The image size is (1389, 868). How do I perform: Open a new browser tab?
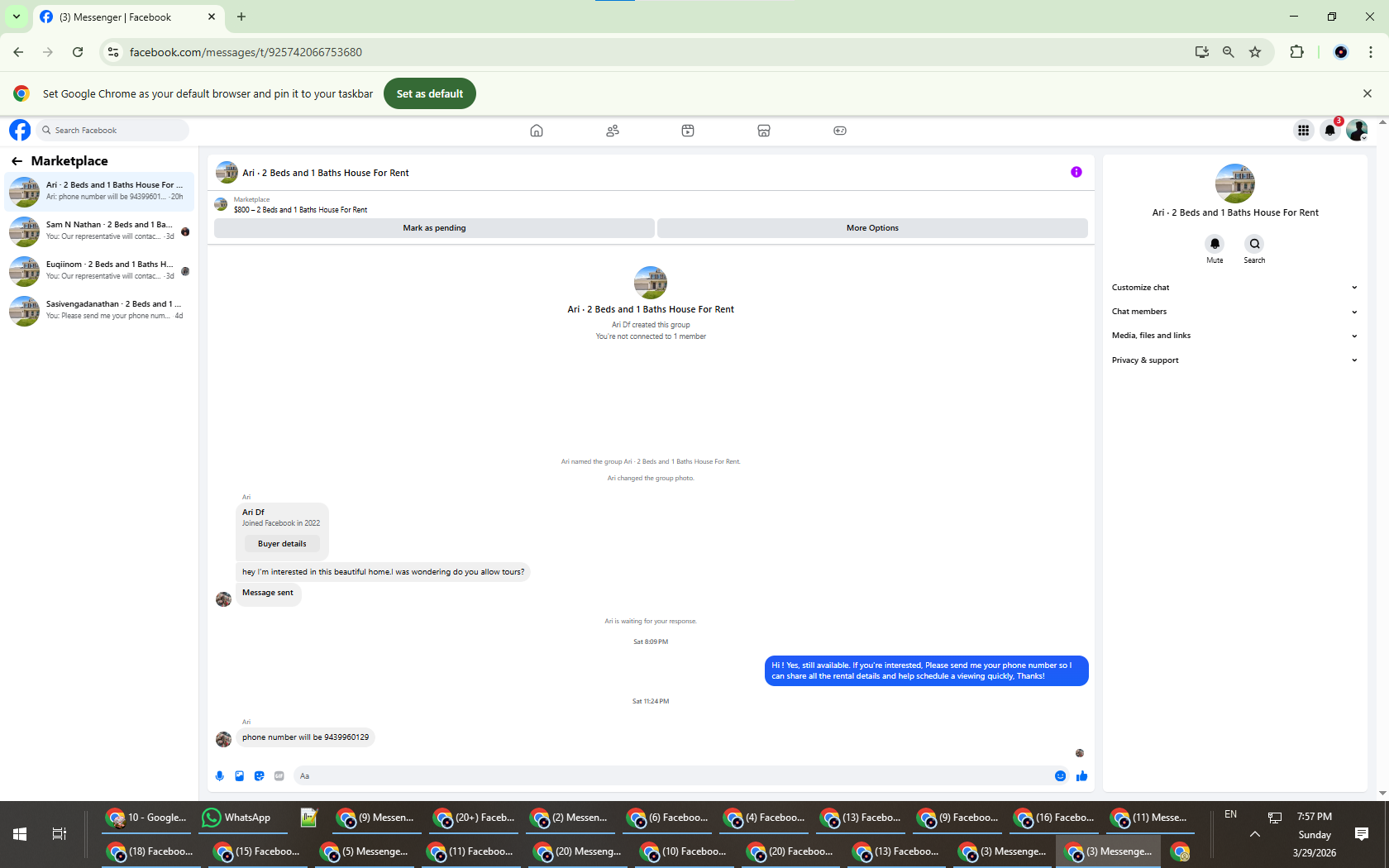[x=241, y=17]
